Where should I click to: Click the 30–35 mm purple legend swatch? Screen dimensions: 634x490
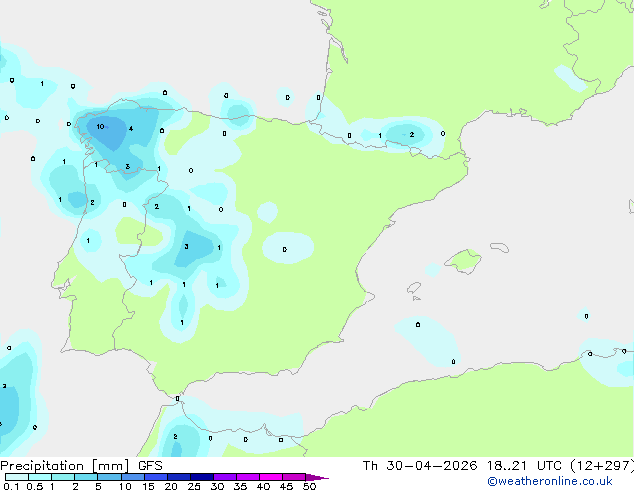coord(225,477)
